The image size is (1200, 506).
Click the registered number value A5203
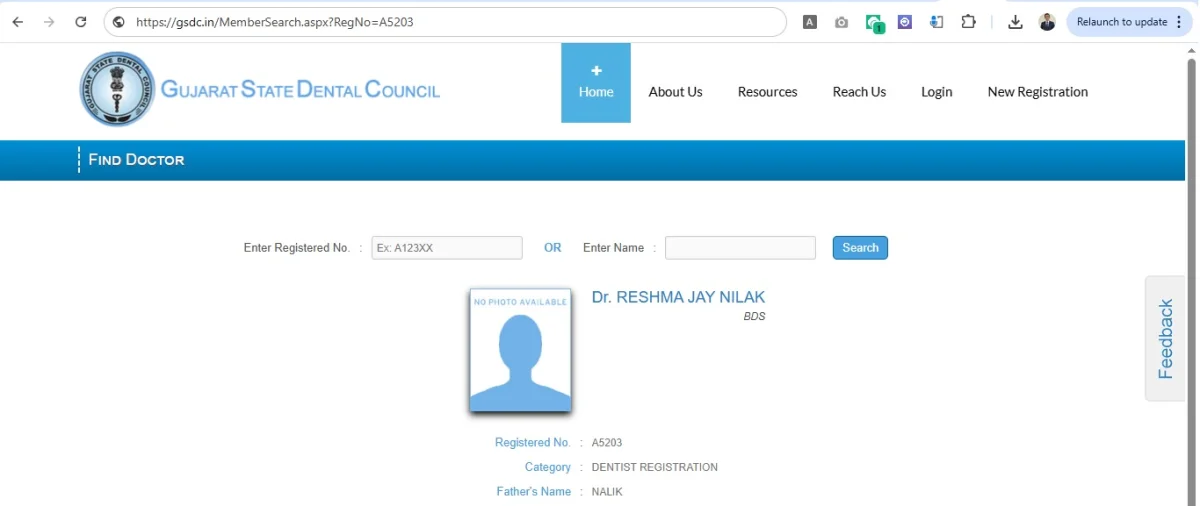click(607, 443)
